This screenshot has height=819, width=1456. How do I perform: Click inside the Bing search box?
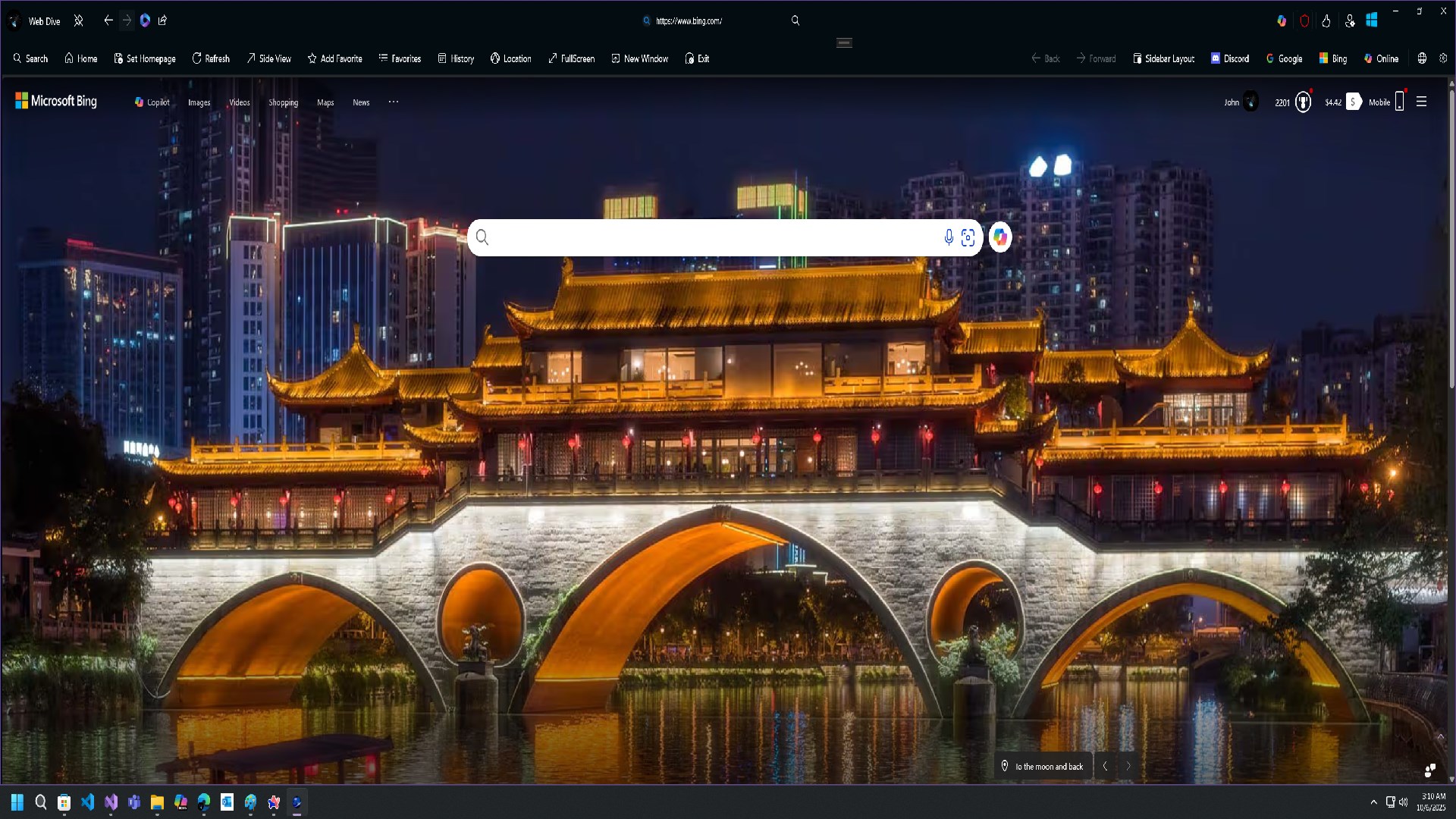click(x=713, y=238)
